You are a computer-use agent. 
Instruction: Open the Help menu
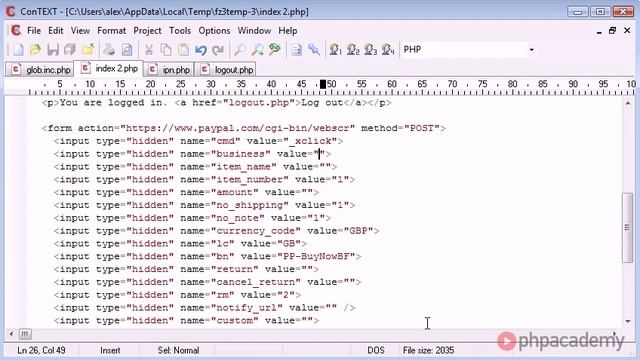coord(288,31)
